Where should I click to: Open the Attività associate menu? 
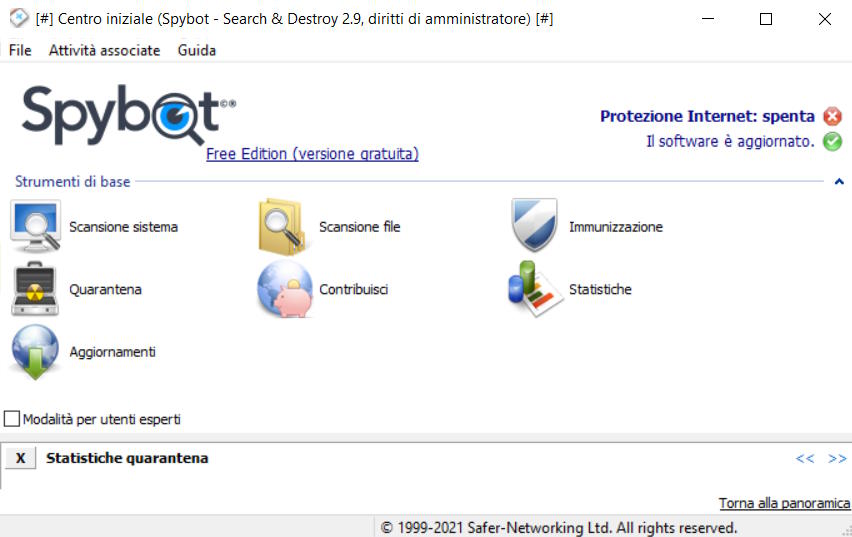click(104, 51)
